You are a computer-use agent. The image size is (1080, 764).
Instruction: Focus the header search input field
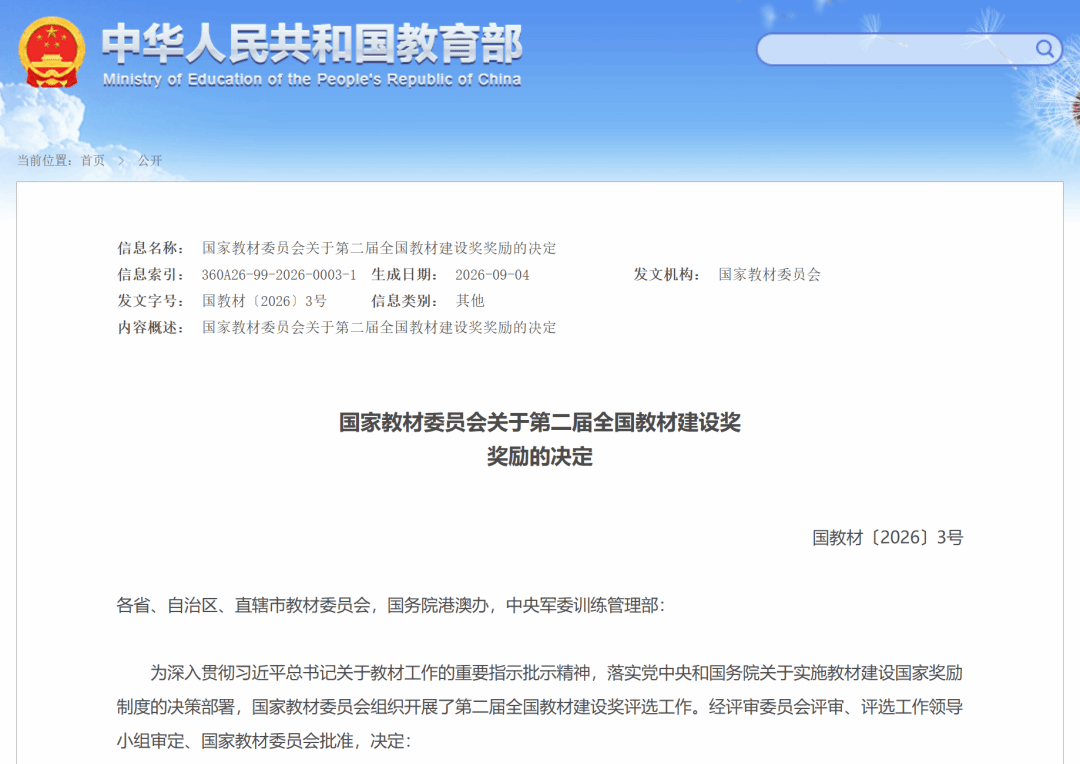[x=896, y=50]
